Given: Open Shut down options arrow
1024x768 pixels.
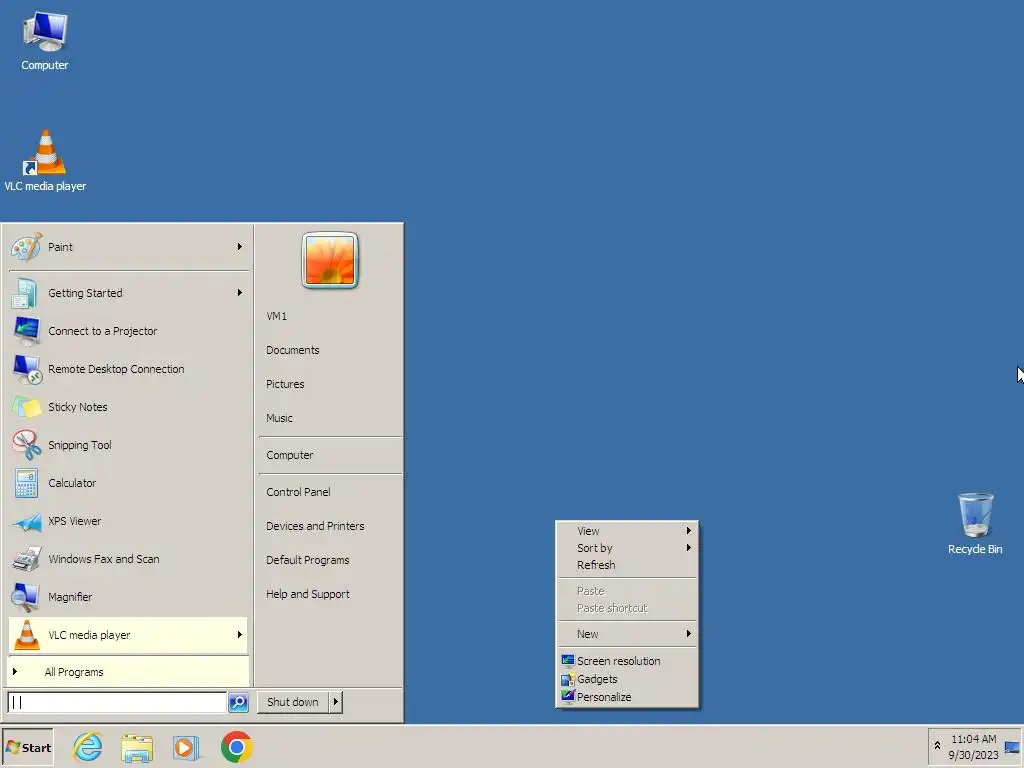Looking at the screenshot, I should tap(336, 702).
